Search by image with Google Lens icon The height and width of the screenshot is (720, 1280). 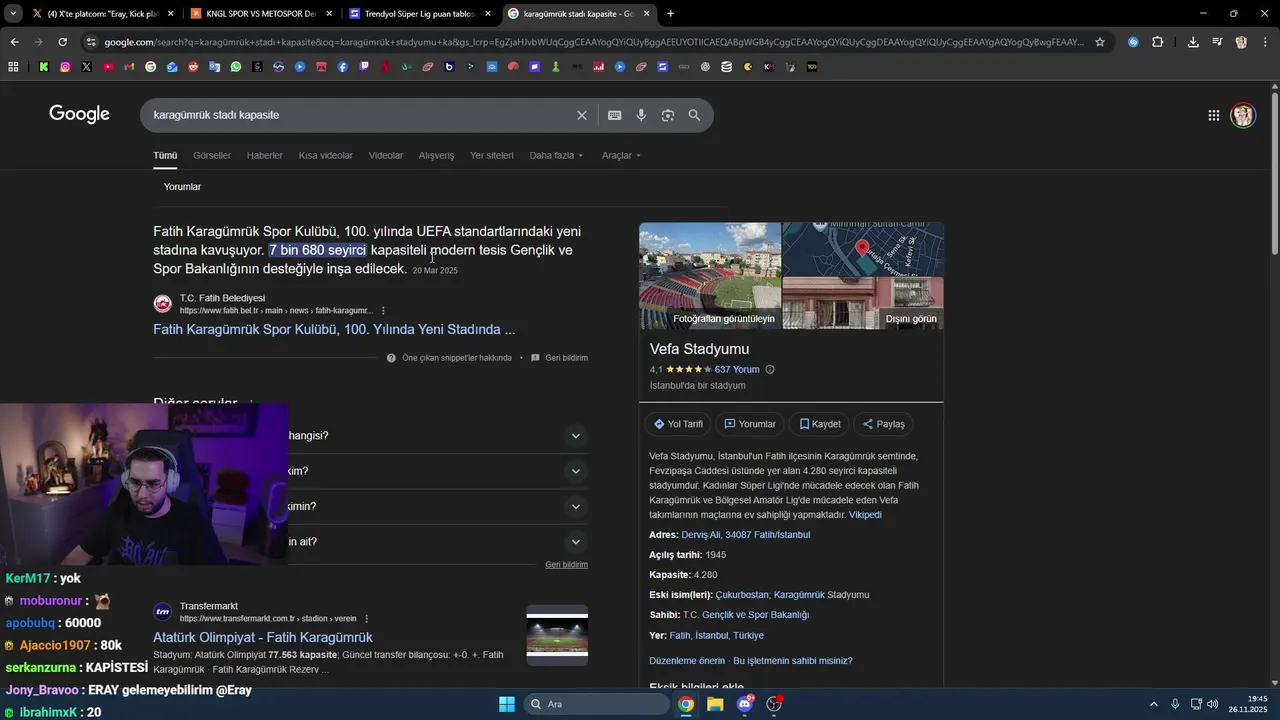[668, 115]
